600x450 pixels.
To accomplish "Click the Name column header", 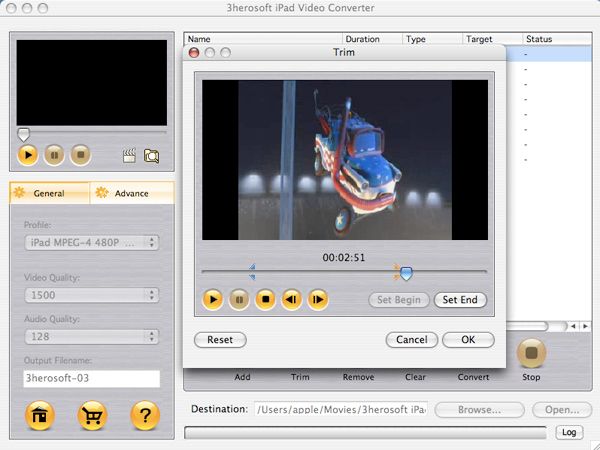I will coord(263,39).
